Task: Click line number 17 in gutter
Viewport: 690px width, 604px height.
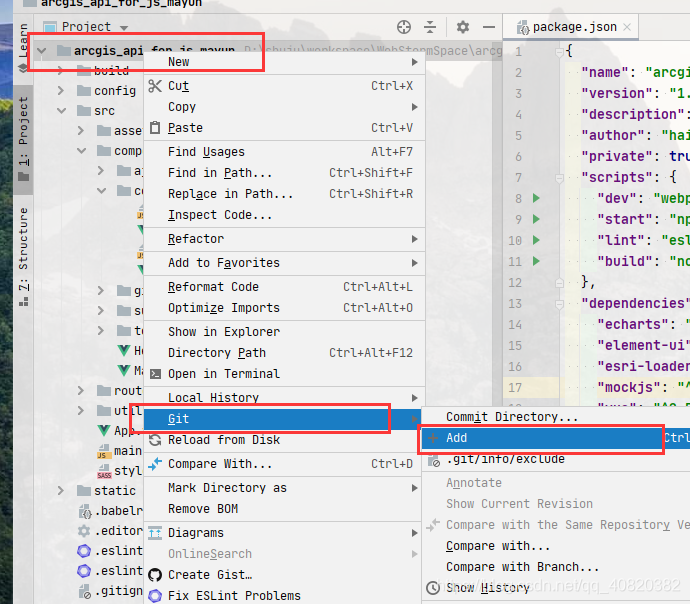Action: point(515,388)
